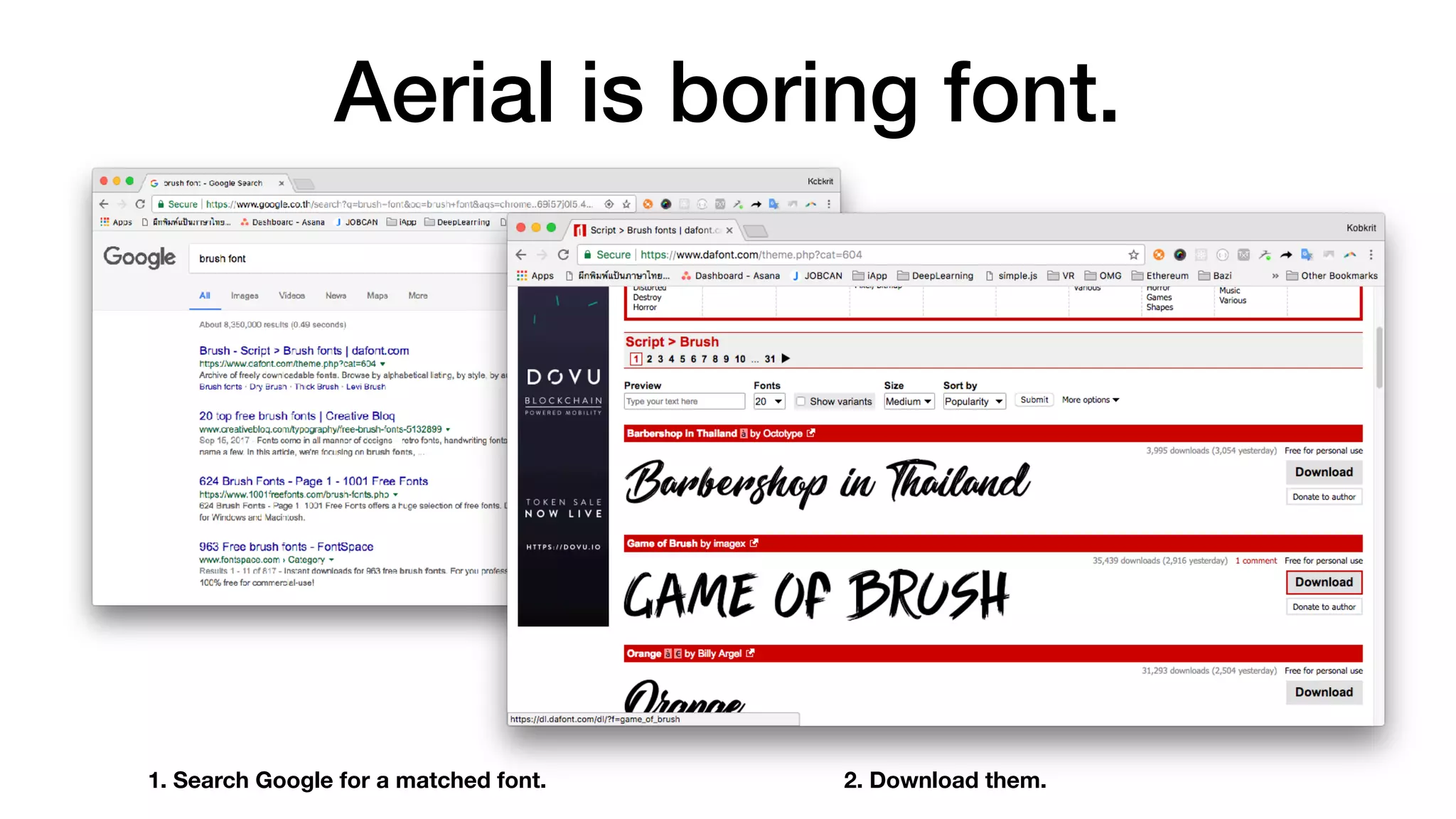Select the Script > Brush fonts dafont tab

coord(654,230)
